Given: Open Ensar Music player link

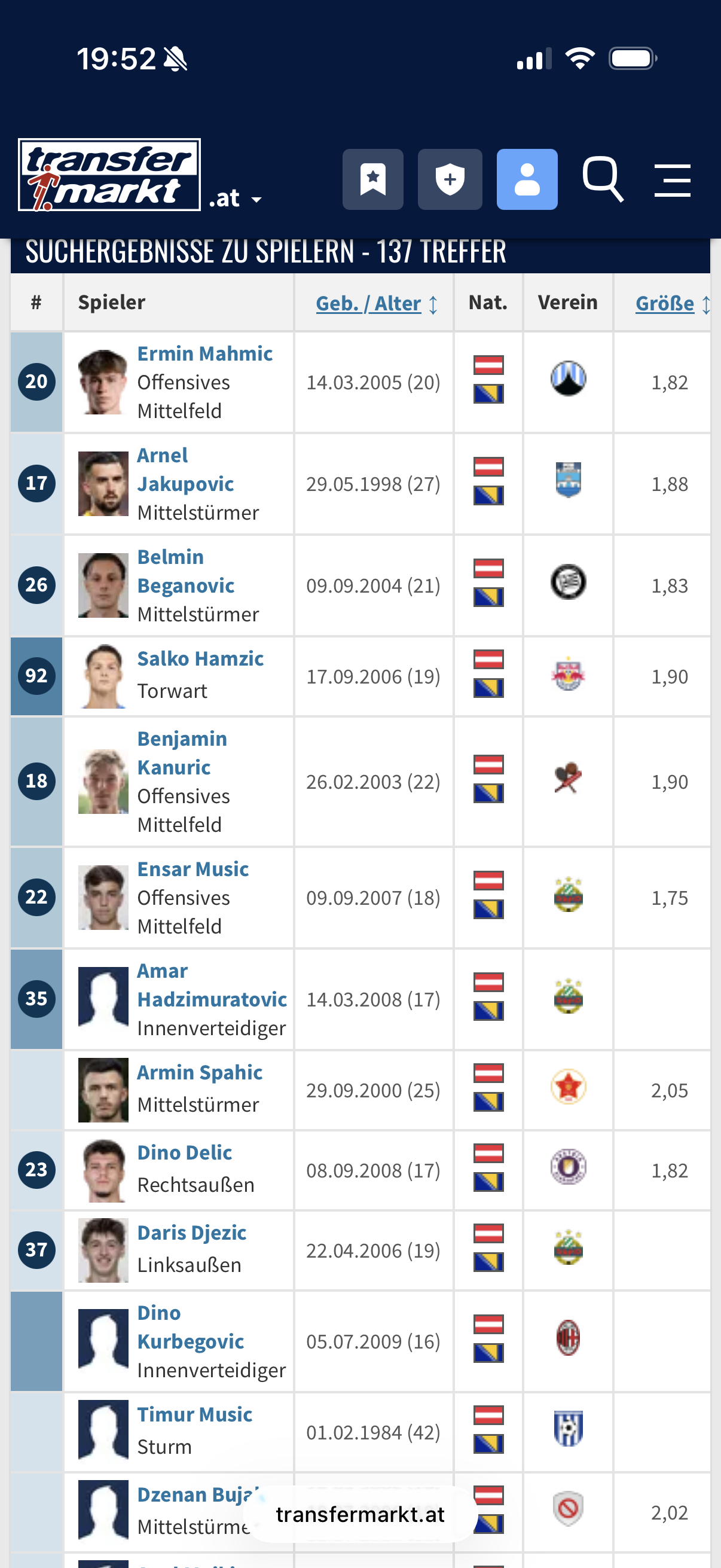Looking at the screenshot, I should pos(193,870).
